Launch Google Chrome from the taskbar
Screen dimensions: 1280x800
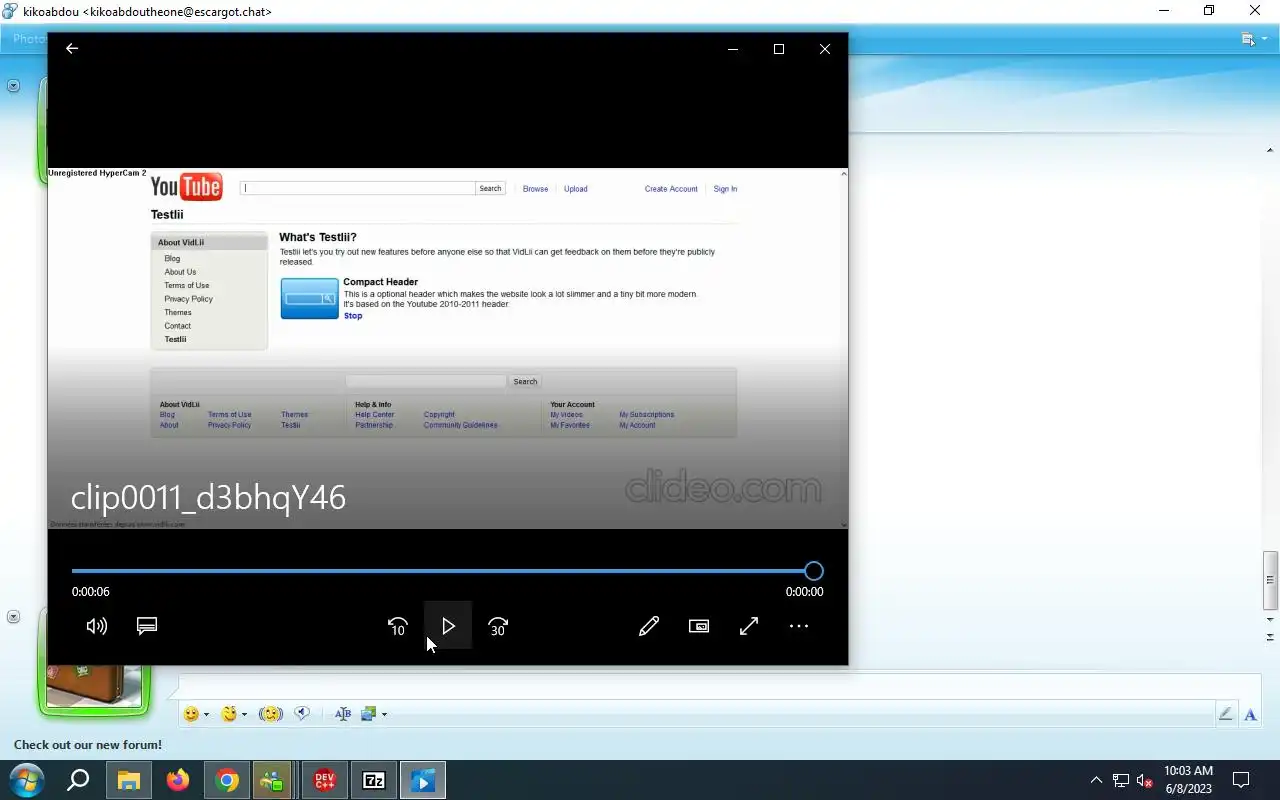point(227,780)
